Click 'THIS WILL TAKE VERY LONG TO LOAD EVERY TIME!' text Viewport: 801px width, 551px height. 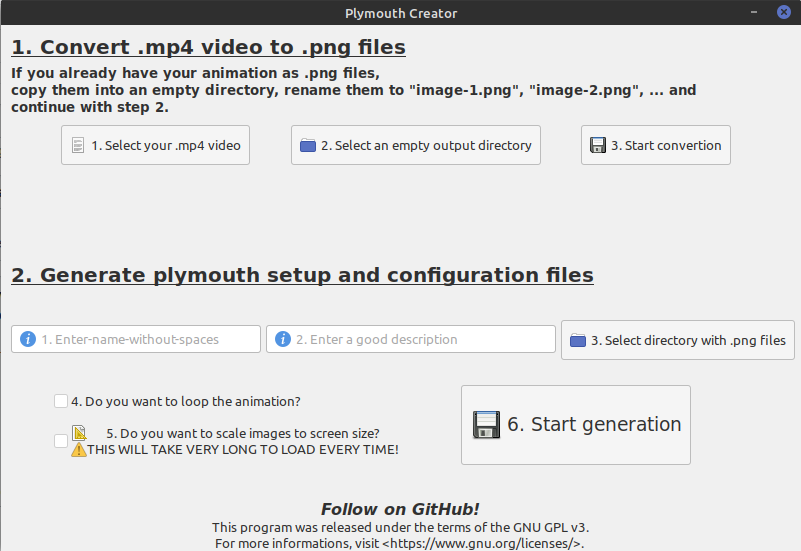click(243, 450)
